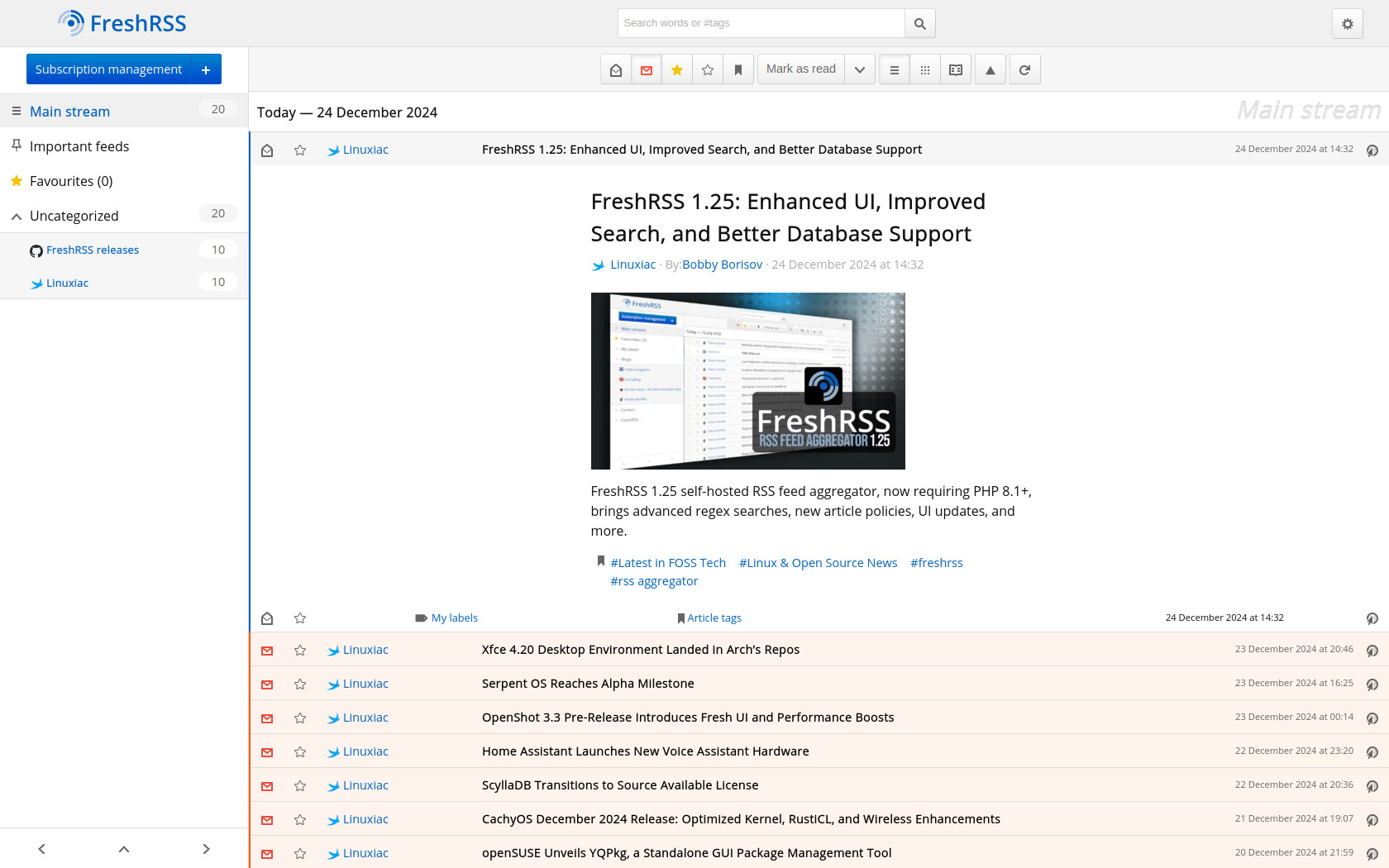Click the #Latest in FOSS Tech tag
The image size is (1389, 868).
[668, 563]
